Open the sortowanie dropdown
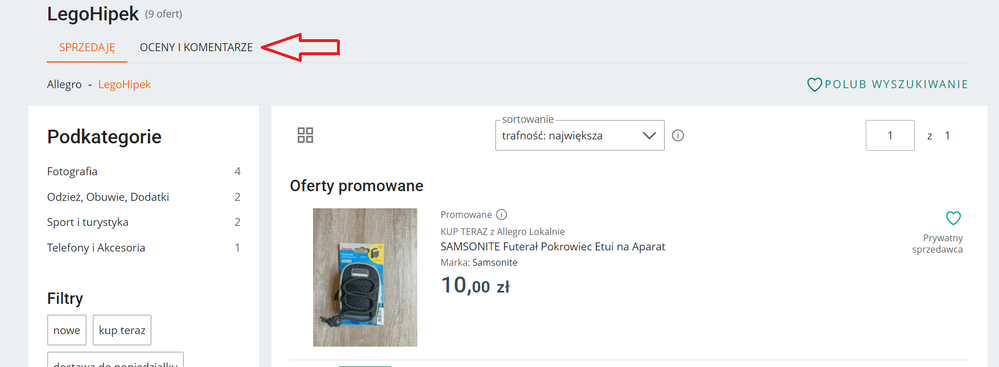The height and width of the screenshot is (367, 999). (x=580, y=135)
